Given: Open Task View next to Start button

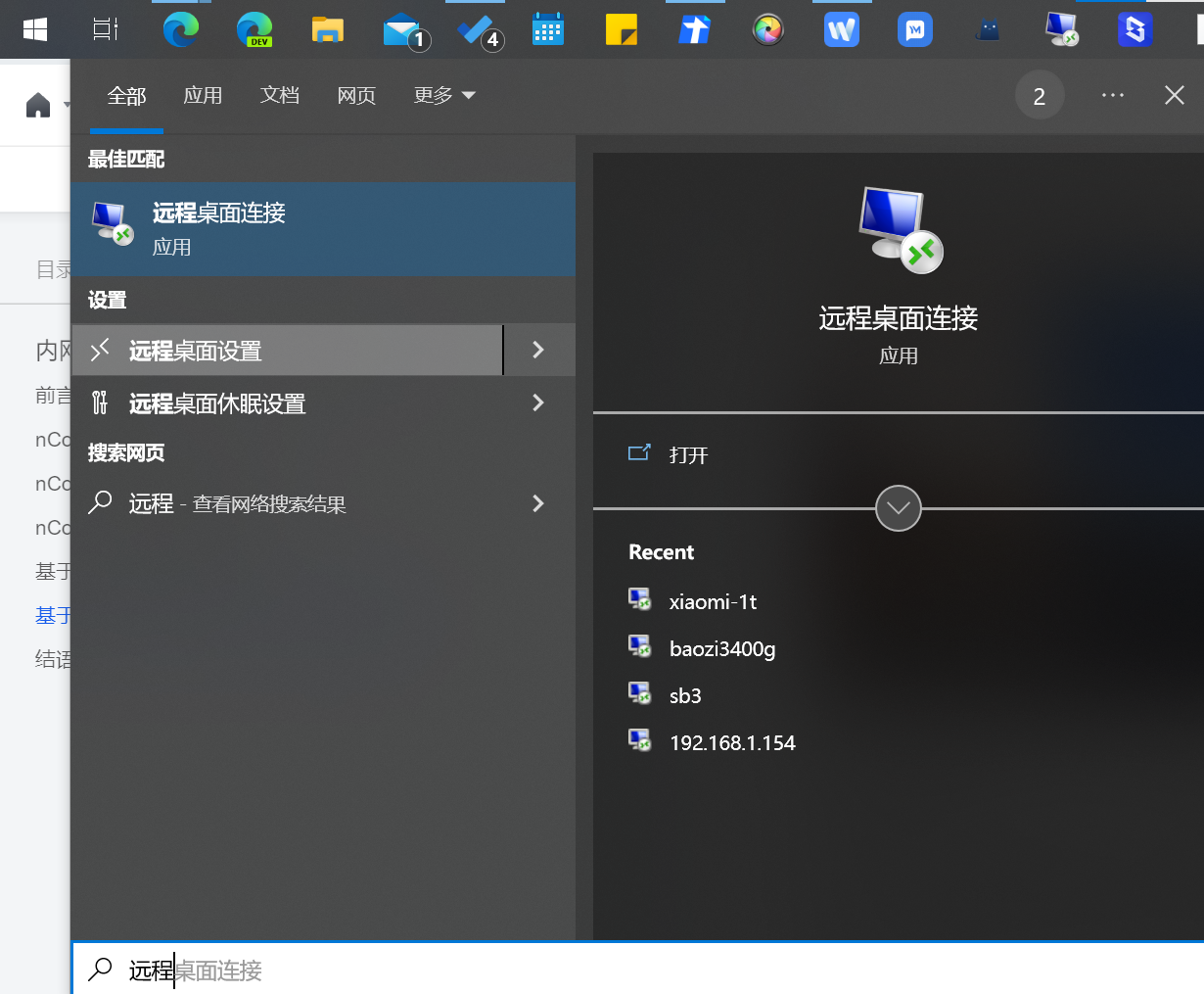Looking at the screenshot, I should click(x=104, y=29).
